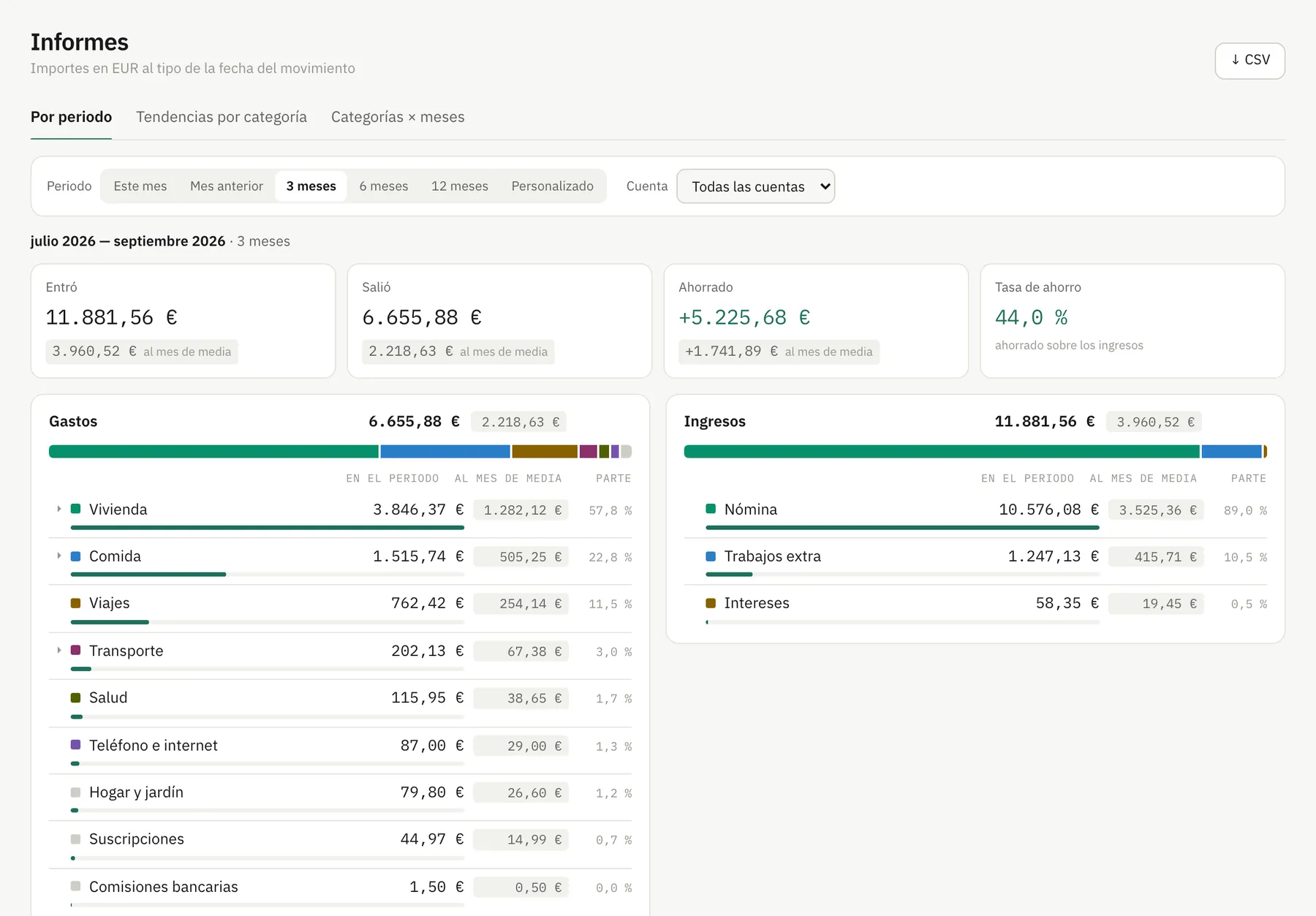Click the green Vivienda color swatch
Viewport: 1316px width, 916px height.
click(x=75, y=509)
